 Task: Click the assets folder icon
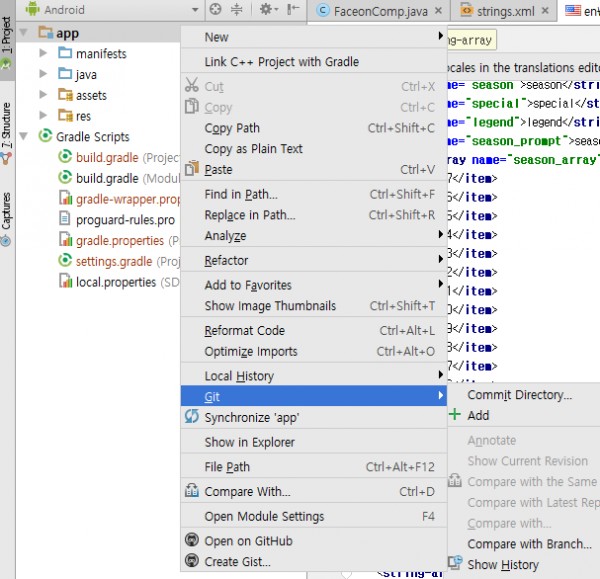(x=65, y=95)
